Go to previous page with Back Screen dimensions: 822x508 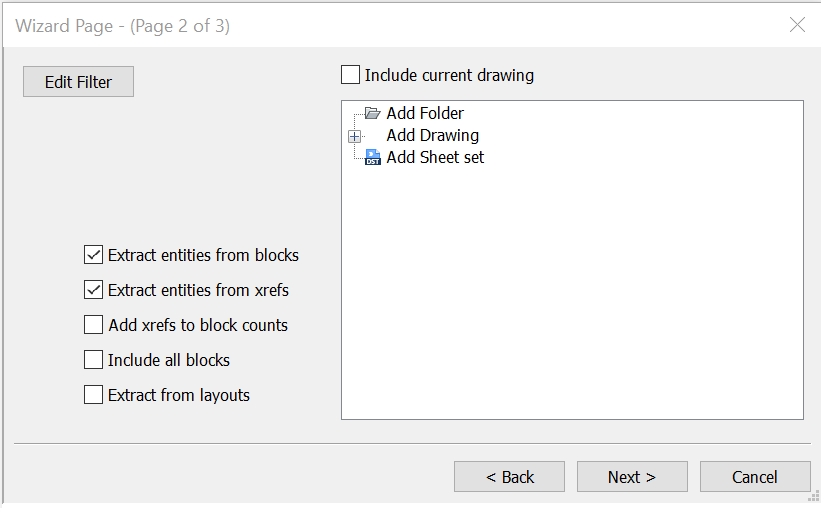509,477
